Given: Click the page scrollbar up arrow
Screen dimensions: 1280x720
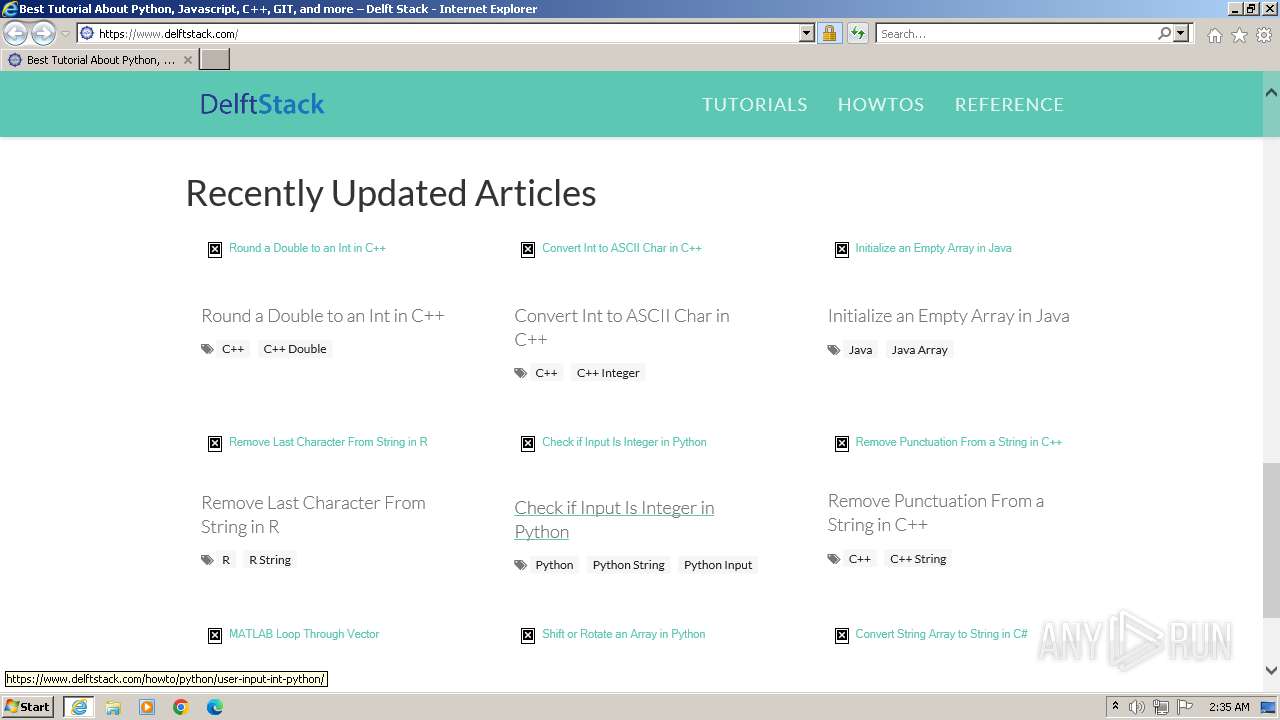Looking at the screenshot, I should [1271, 93].
